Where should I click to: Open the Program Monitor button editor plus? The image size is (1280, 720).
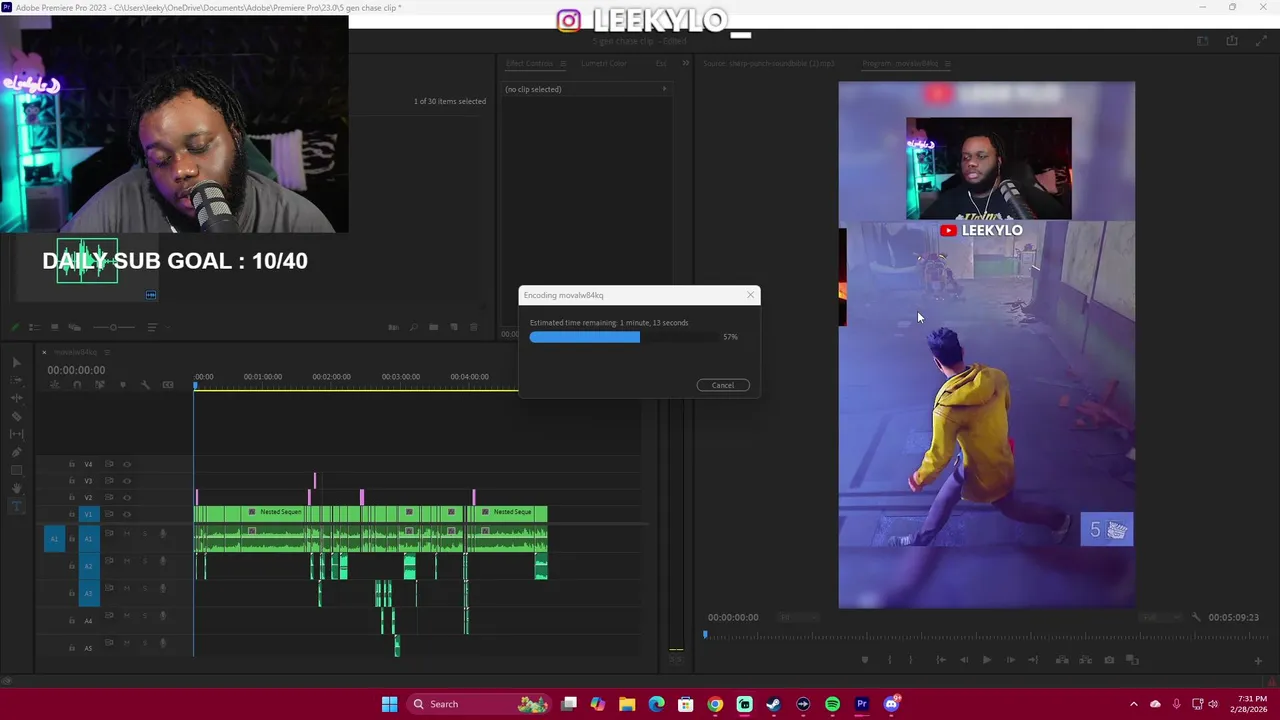1258,661
